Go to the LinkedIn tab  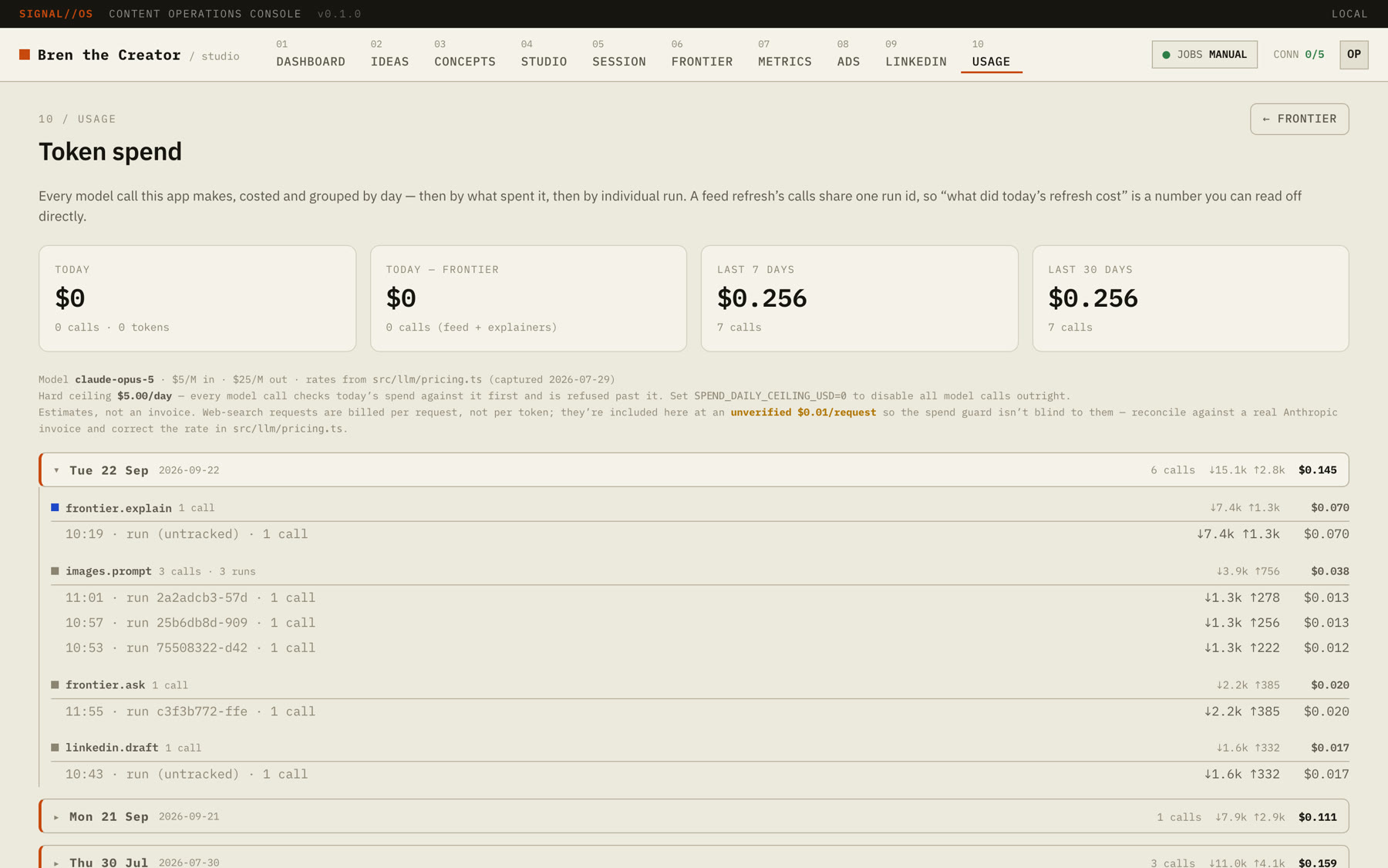tap(915, 54)
